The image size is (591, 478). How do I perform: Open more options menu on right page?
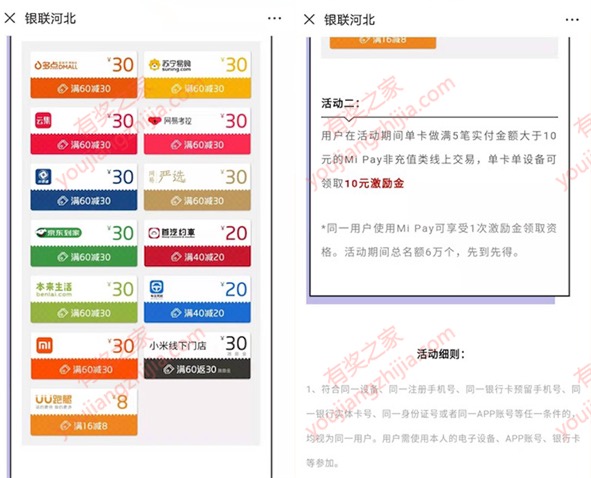pos(572,20)
